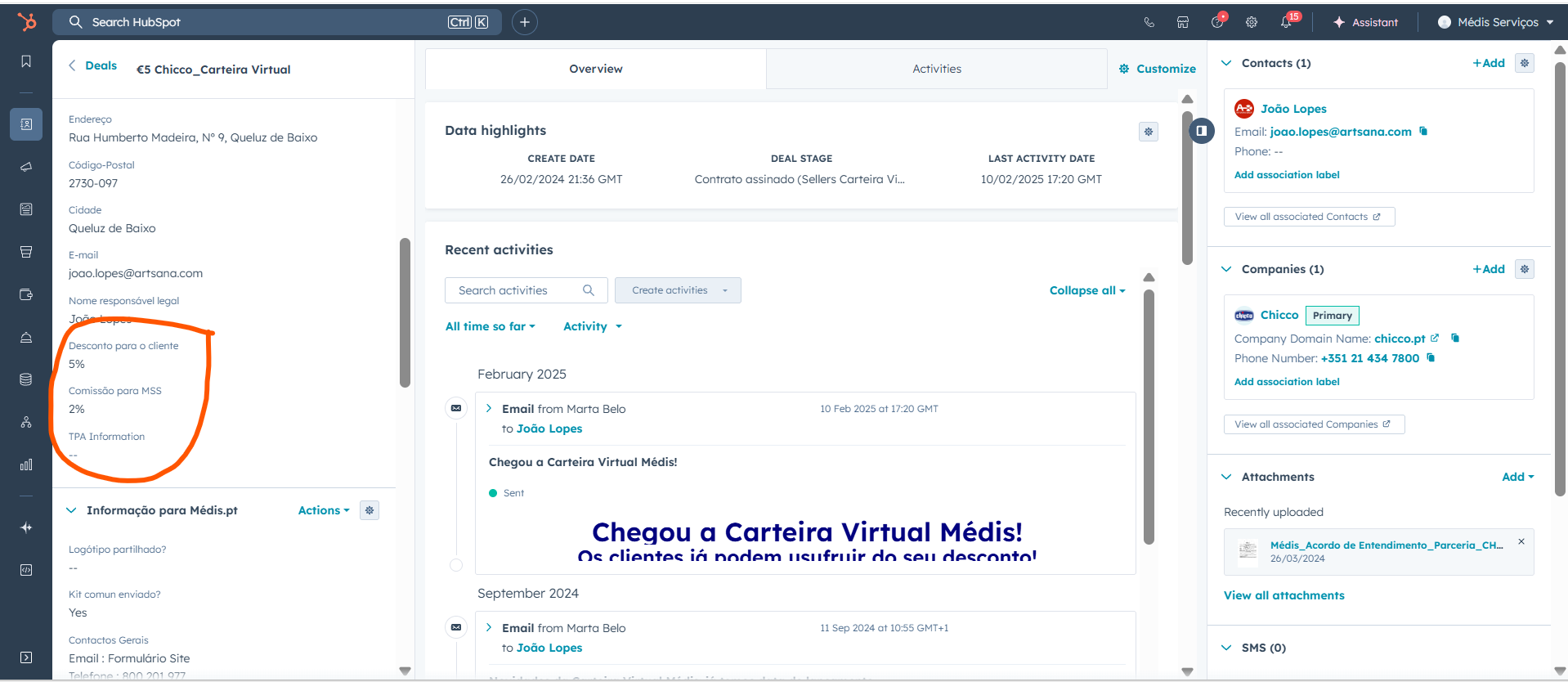Click the HubSpot sprocket logo

[x=27, y=22]
